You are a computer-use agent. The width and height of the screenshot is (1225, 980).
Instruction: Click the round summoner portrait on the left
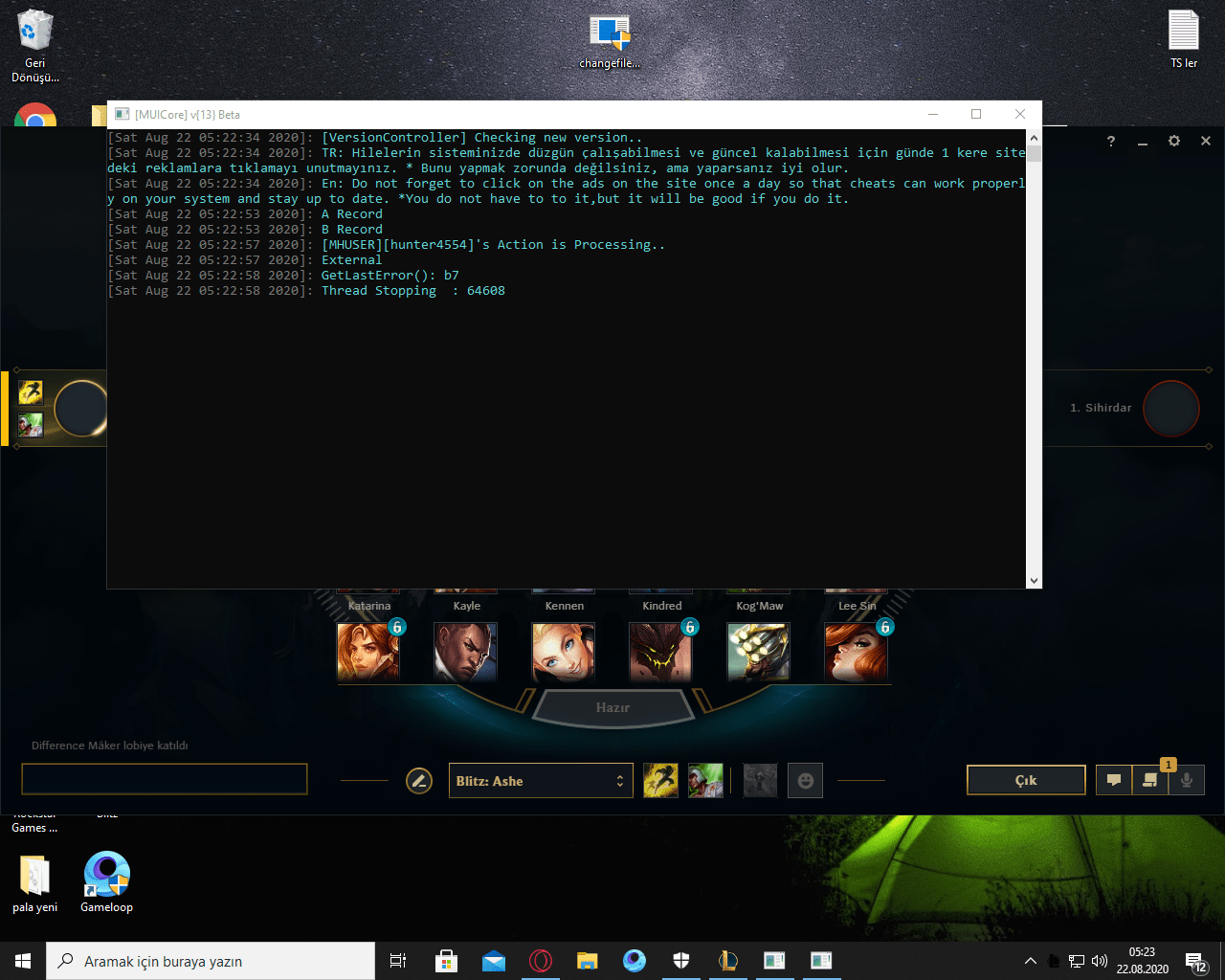[81, 408]
